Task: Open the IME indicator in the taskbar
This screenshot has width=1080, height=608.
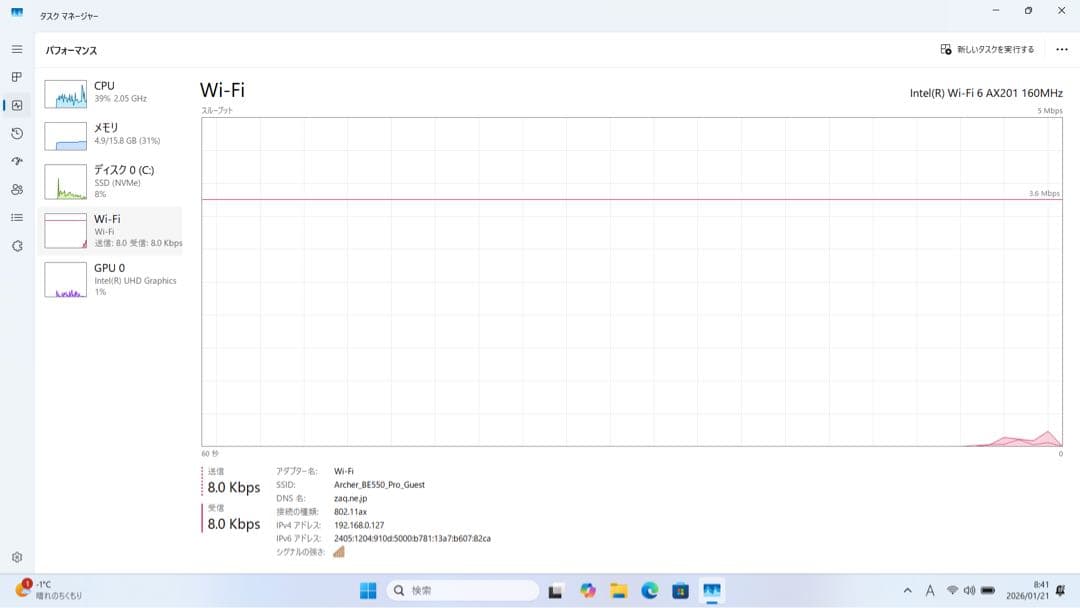Action: click(x=931, y=590)
